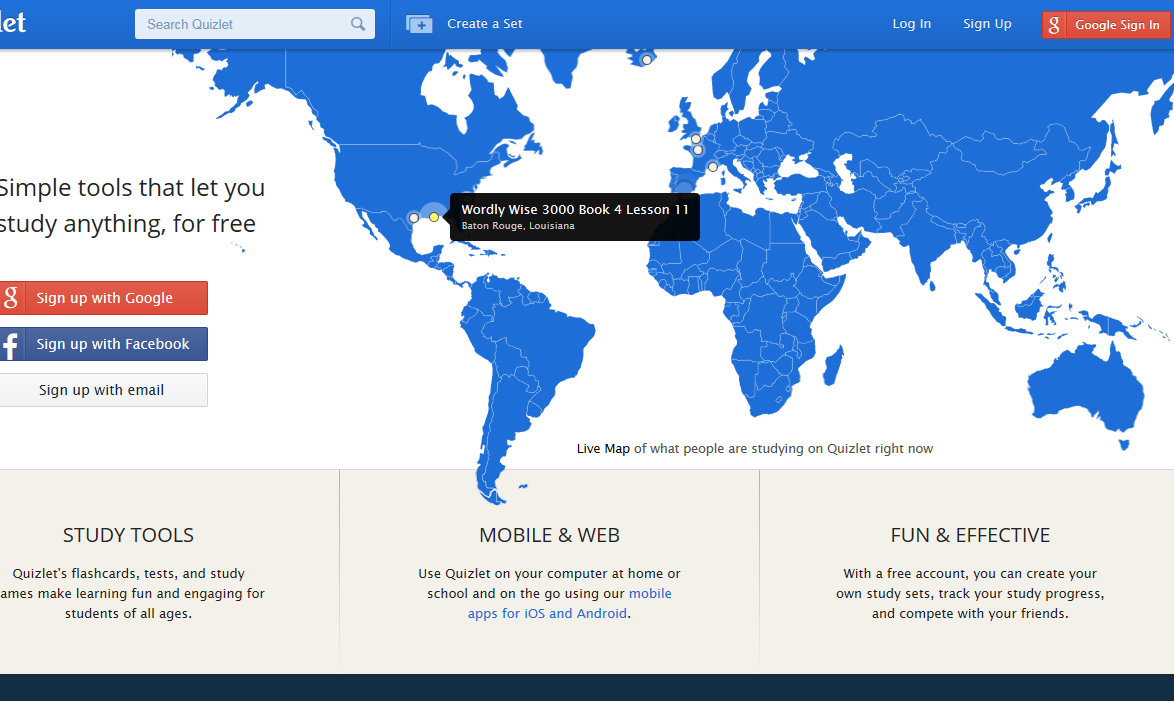Click the Google icon on Sign up with Google
Screen dimensions: 1174x701
pos(10,298)
